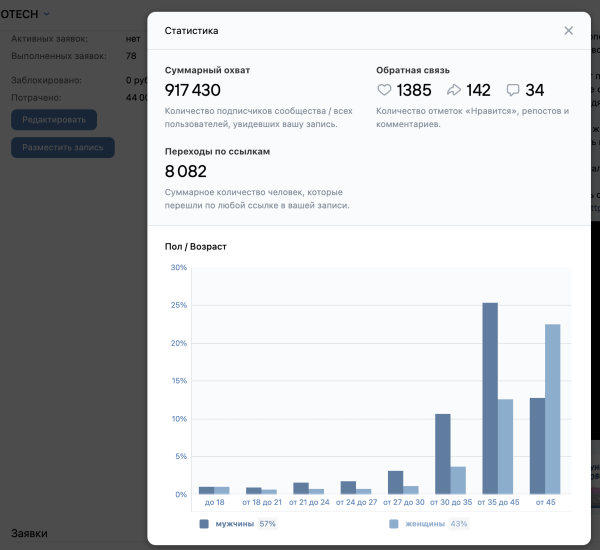The image size is (600, 550).
Task: Click the heart likes icon
Action: tap(384, 90)
